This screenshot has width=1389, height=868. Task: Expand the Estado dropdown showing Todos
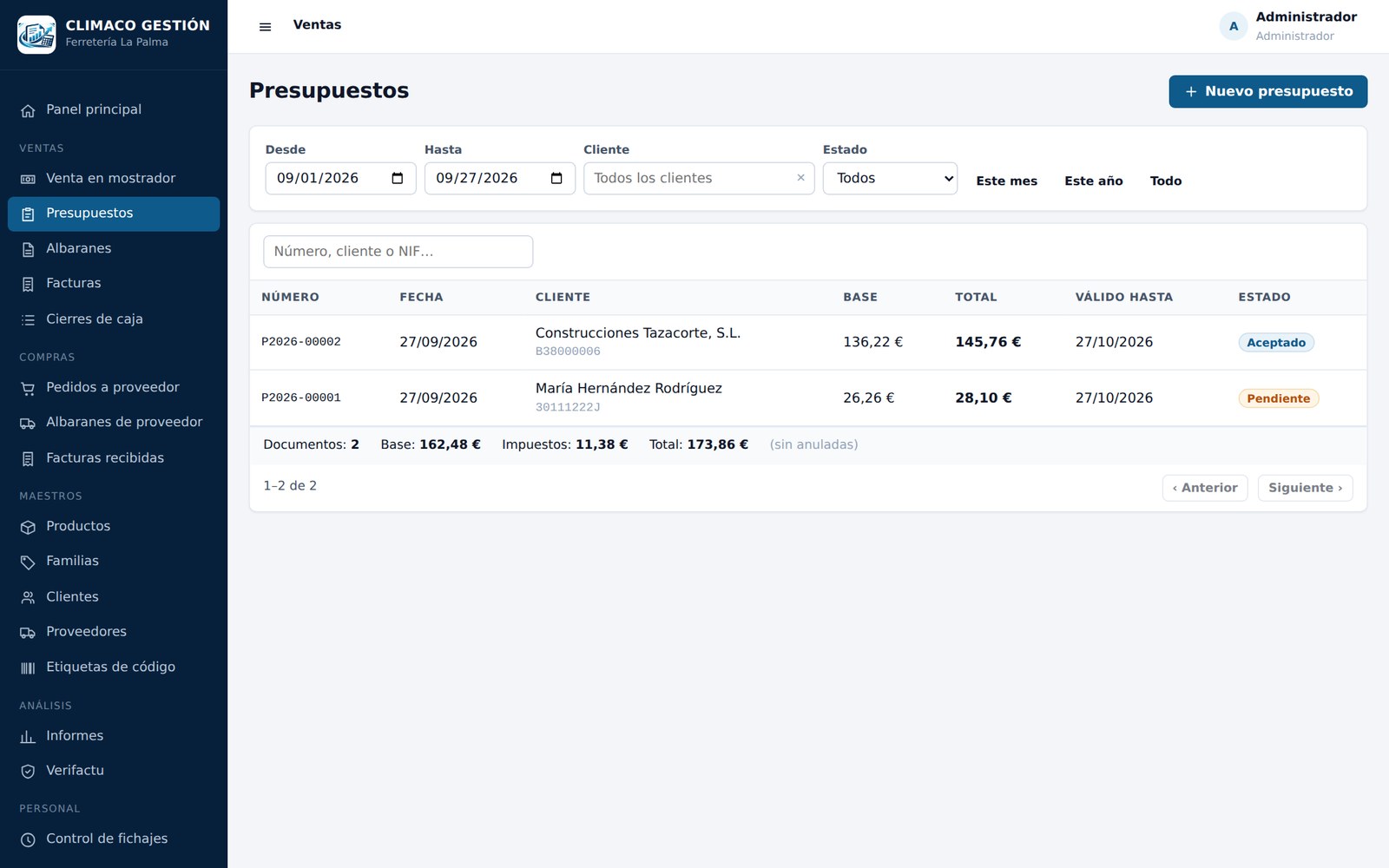[x=890, y=179]
